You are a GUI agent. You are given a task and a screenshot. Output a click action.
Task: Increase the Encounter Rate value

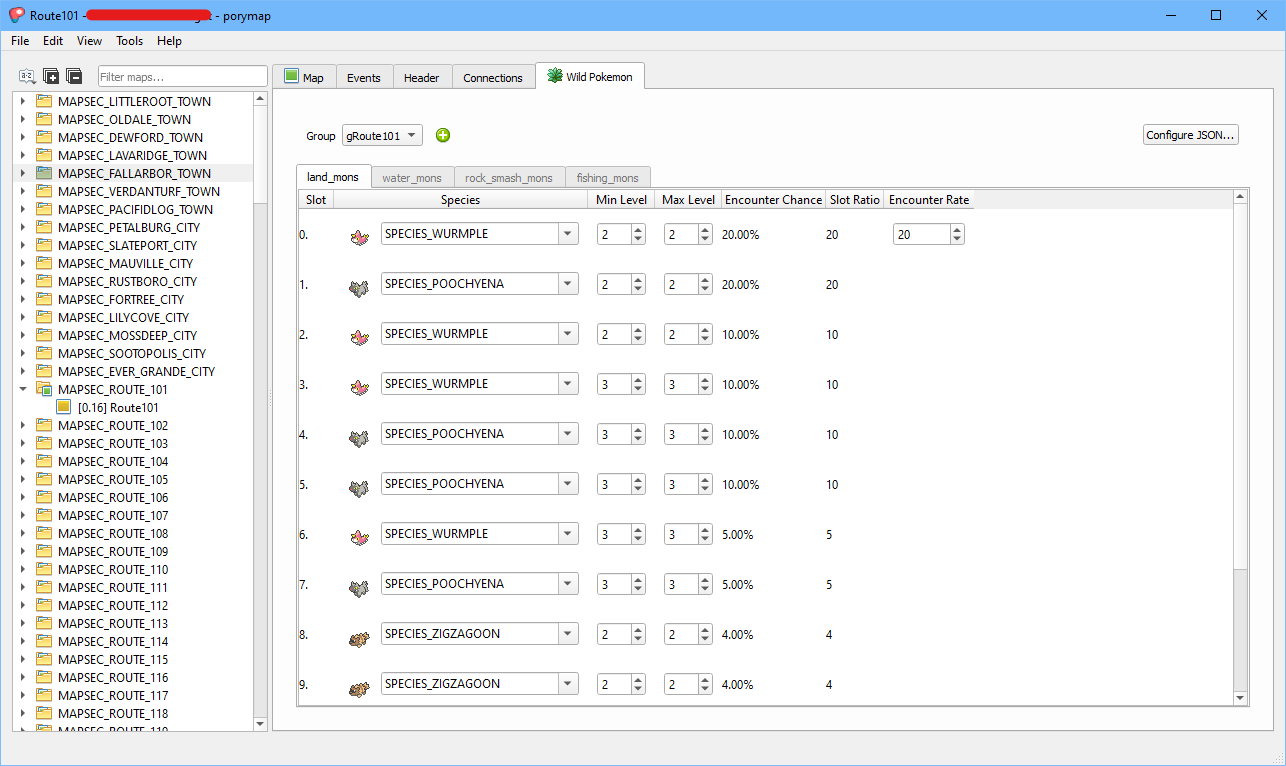click(957, 230)
